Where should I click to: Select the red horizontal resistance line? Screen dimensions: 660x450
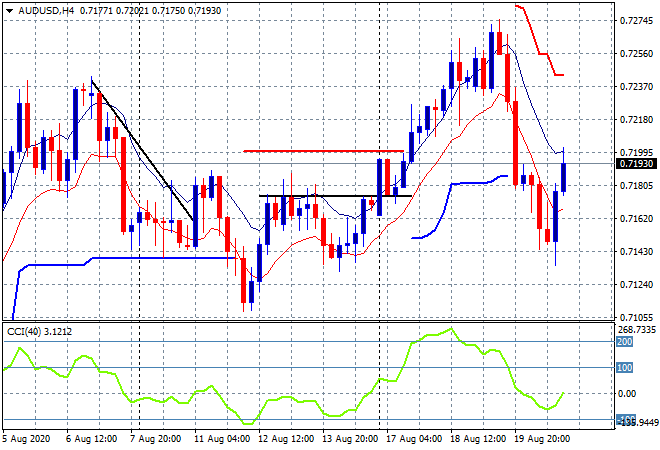(x=324, y=151)
